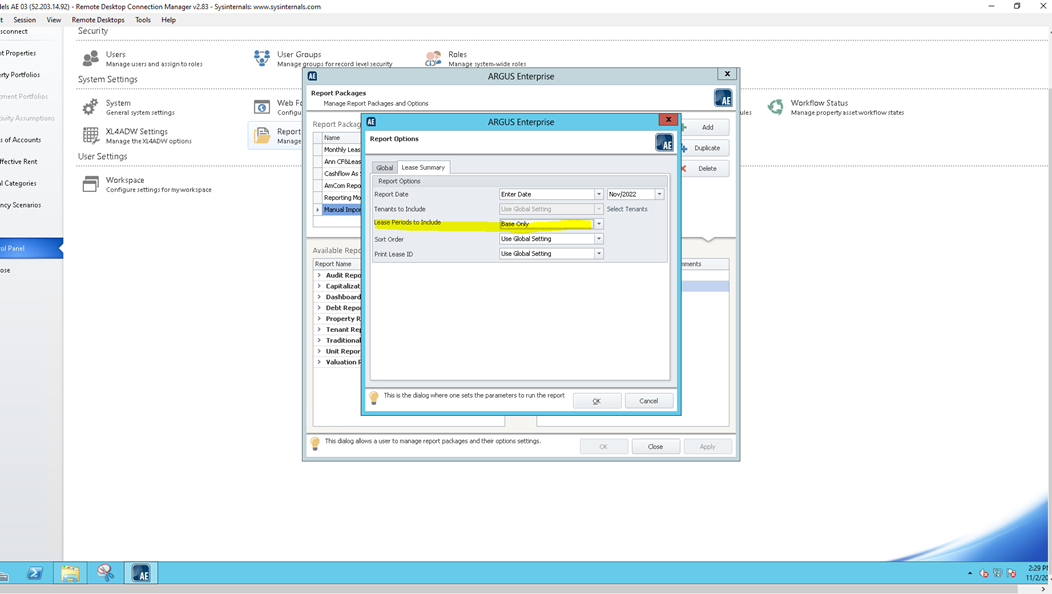Expand the Audit Reports tree node
This screenshot has height=594, width=1052.
(319, 275)
